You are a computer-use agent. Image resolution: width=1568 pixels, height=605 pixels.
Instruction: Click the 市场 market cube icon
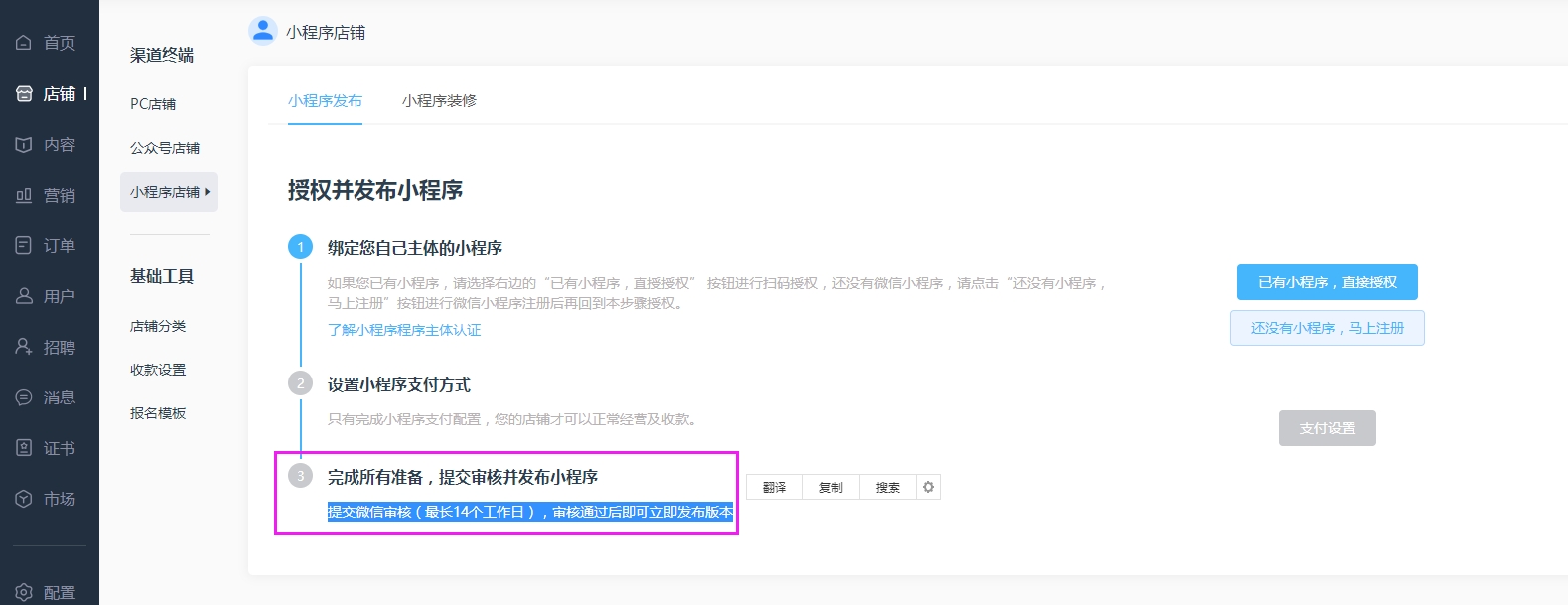pos(24,499)
